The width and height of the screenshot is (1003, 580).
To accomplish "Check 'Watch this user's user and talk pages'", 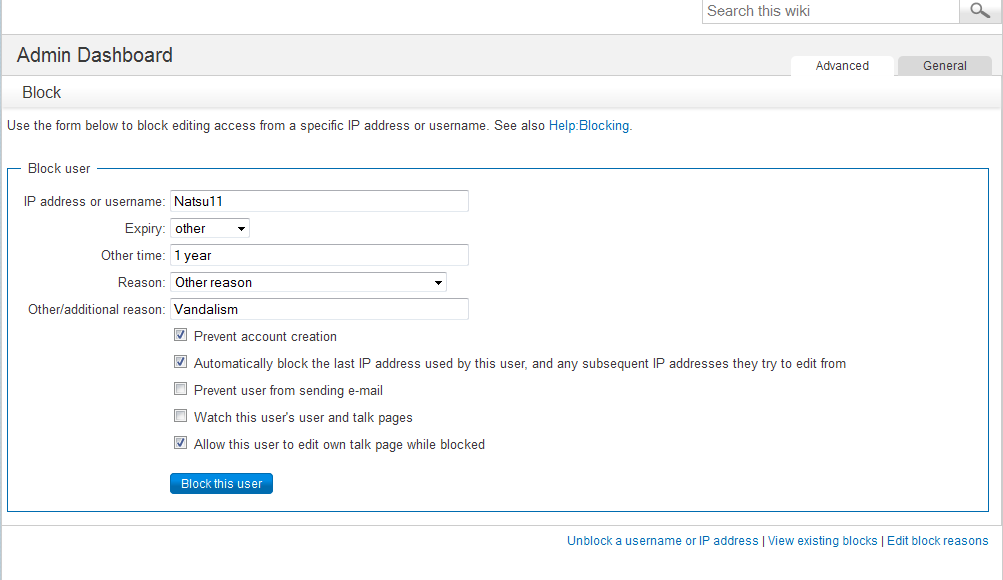I will pos(180,416).
